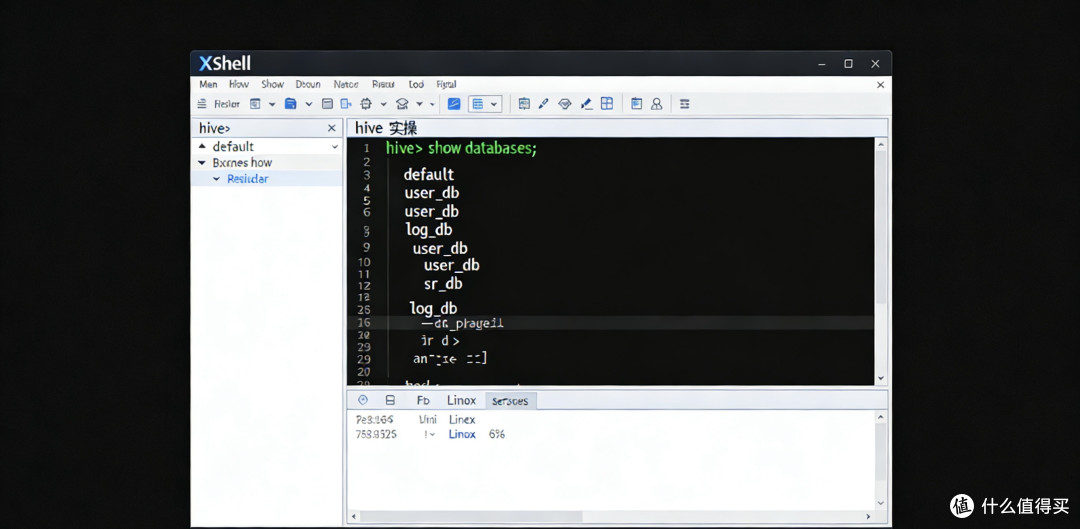
Task: Click bottom panel horizontal scrollbar right arrow
Action: click(x=867, y=517)
